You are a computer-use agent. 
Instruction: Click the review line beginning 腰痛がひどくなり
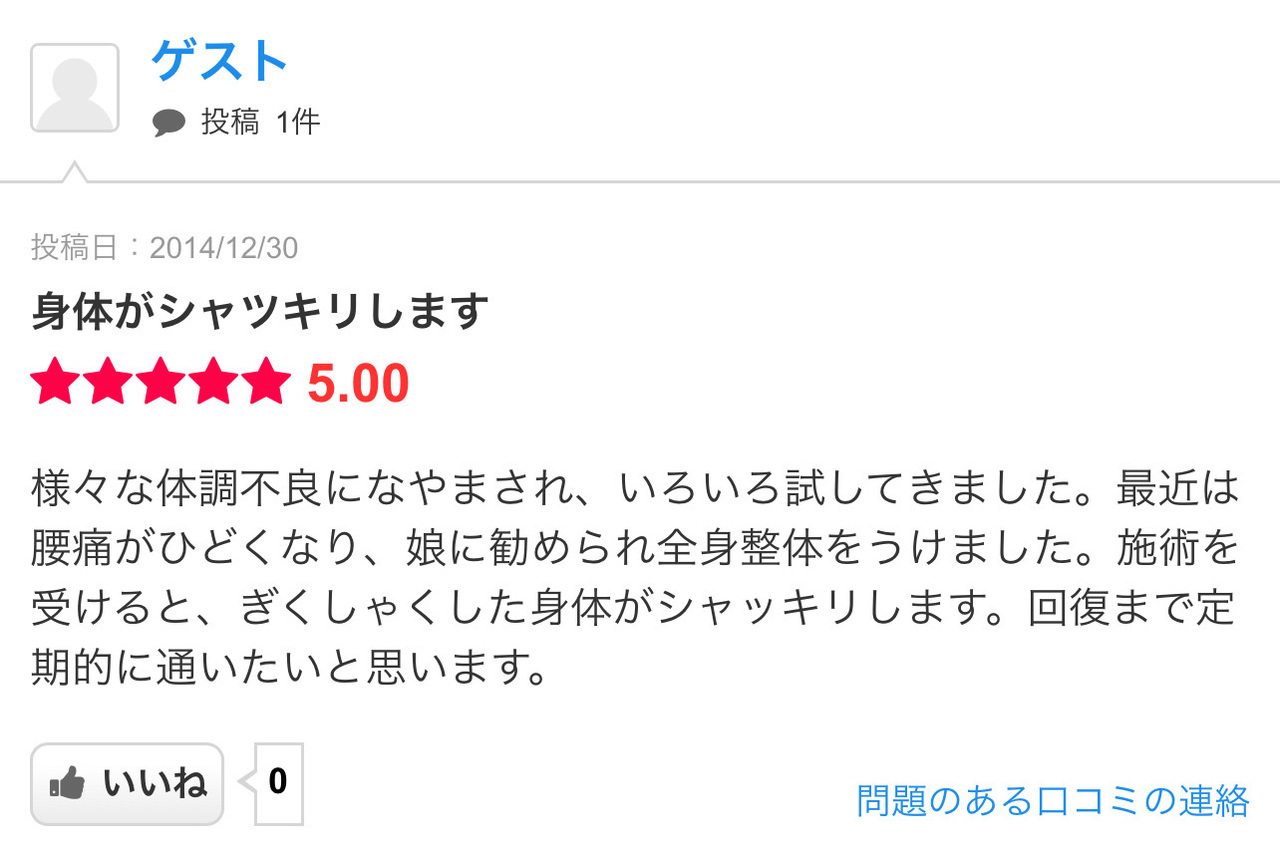[636, 548]
